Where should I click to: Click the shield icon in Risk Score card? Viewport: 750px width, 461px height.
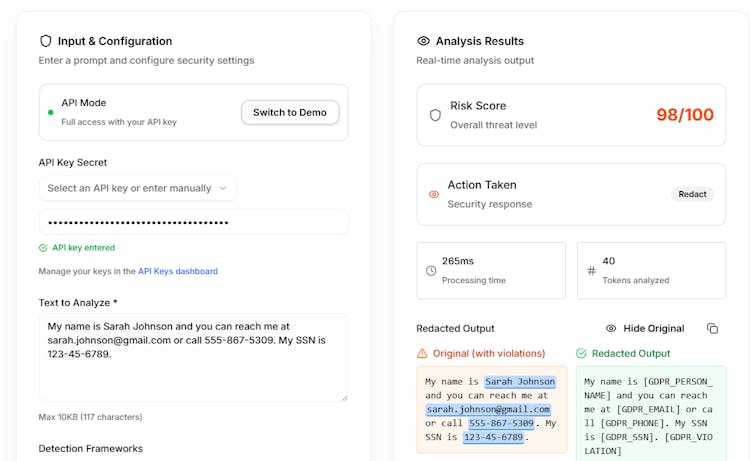click(x=435, y=115)
